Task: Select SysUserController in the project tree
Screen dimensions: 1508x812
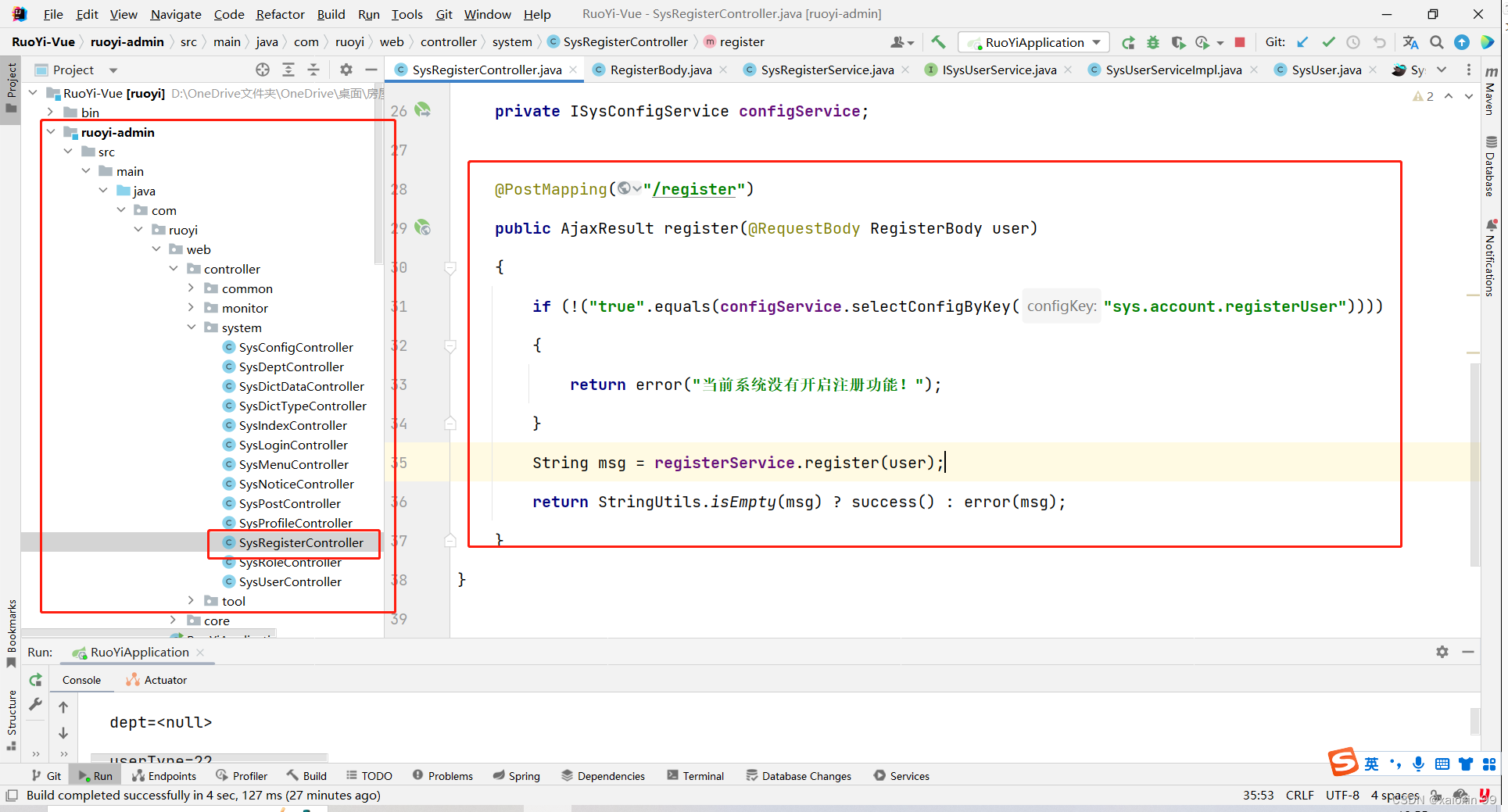Action: click(290, 581)
